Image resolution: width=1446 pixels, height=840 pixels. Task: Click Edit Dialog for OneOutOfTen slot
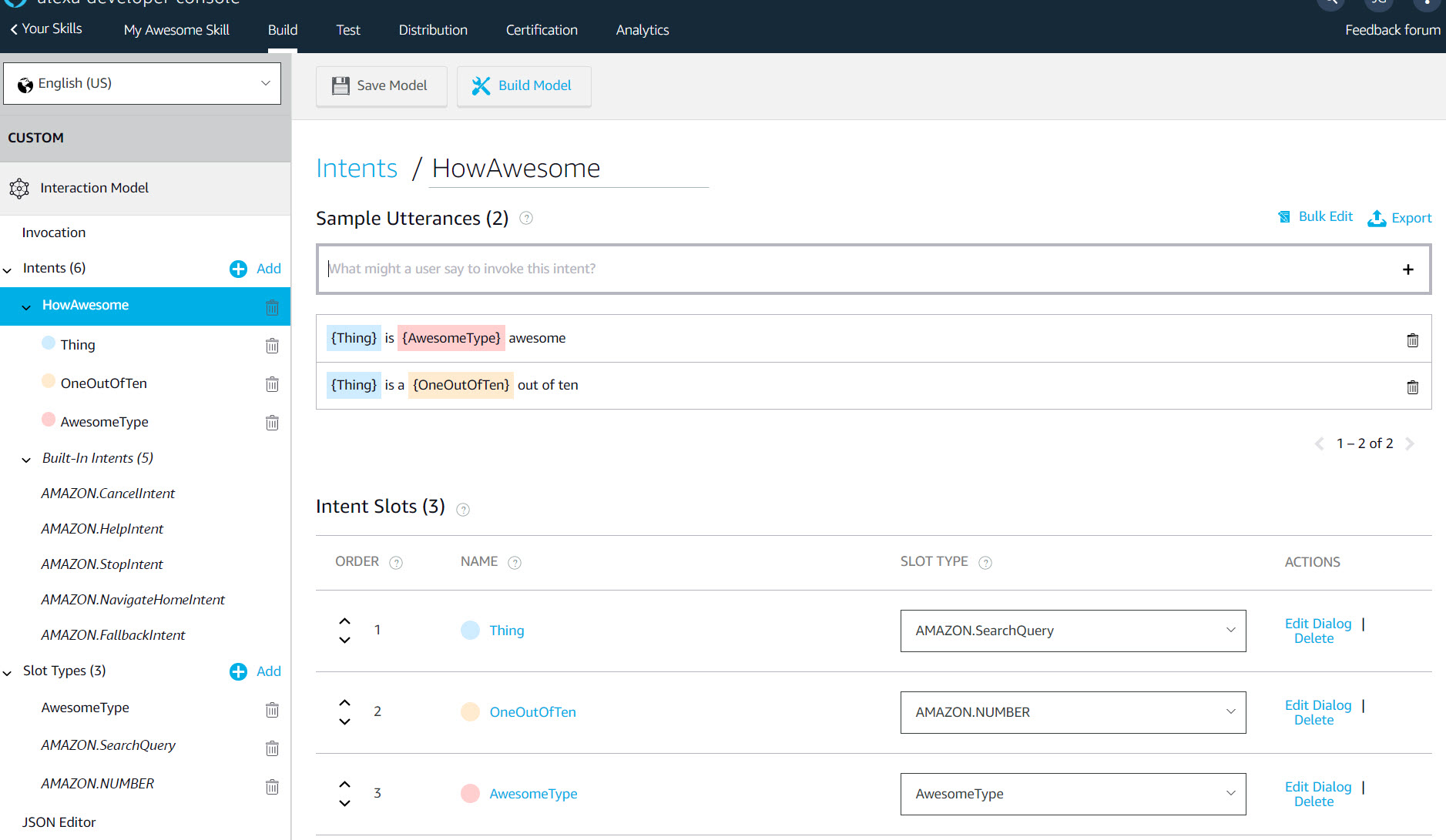1317,704
